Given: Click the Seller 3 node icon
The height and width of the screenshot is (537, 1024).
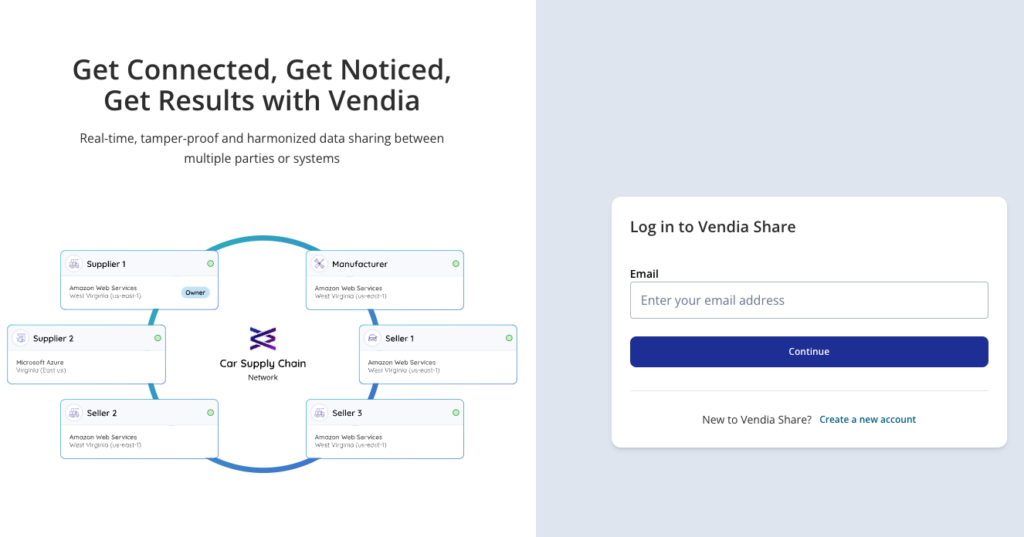Looking at the screenshot, I should [319, 413].
